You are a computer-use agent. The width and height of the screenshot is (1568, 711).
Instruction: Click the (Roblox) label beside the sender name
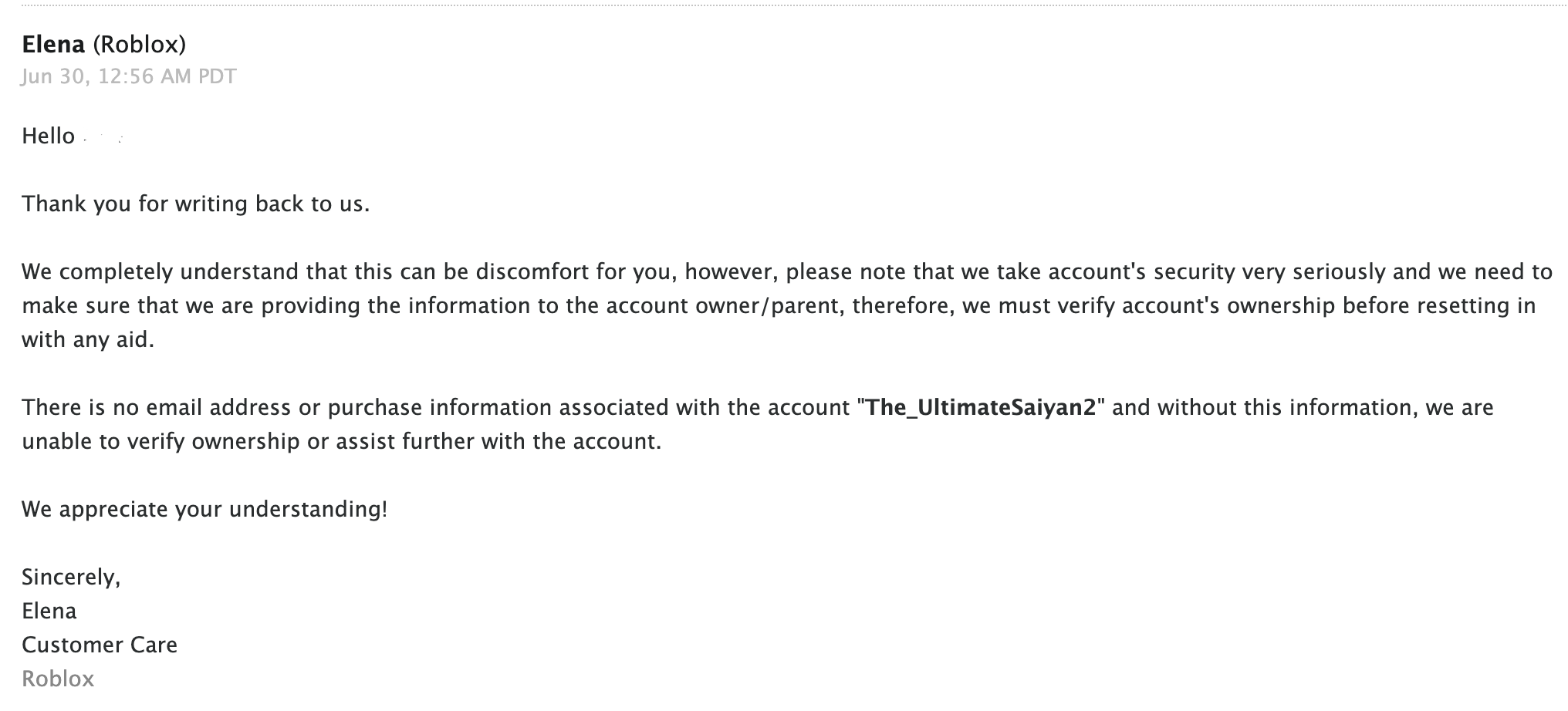tap(140, 45)
